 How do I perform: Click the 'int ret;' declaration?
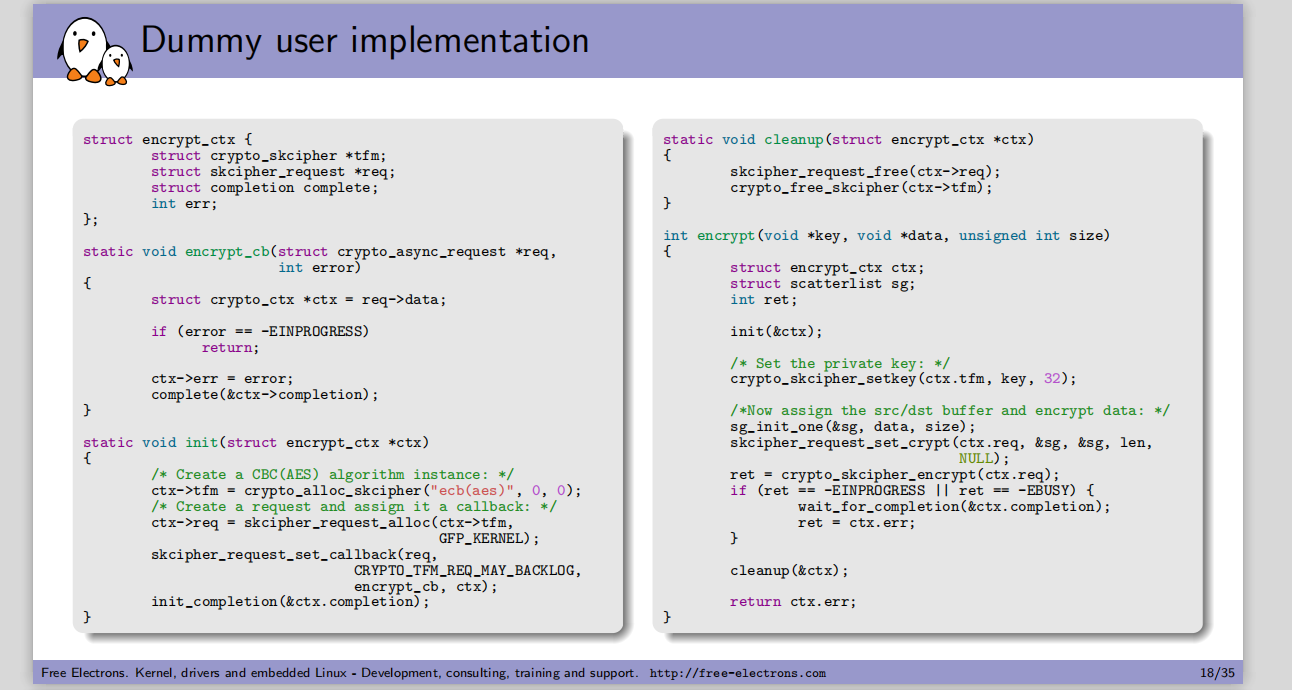(x=763, y=300)
